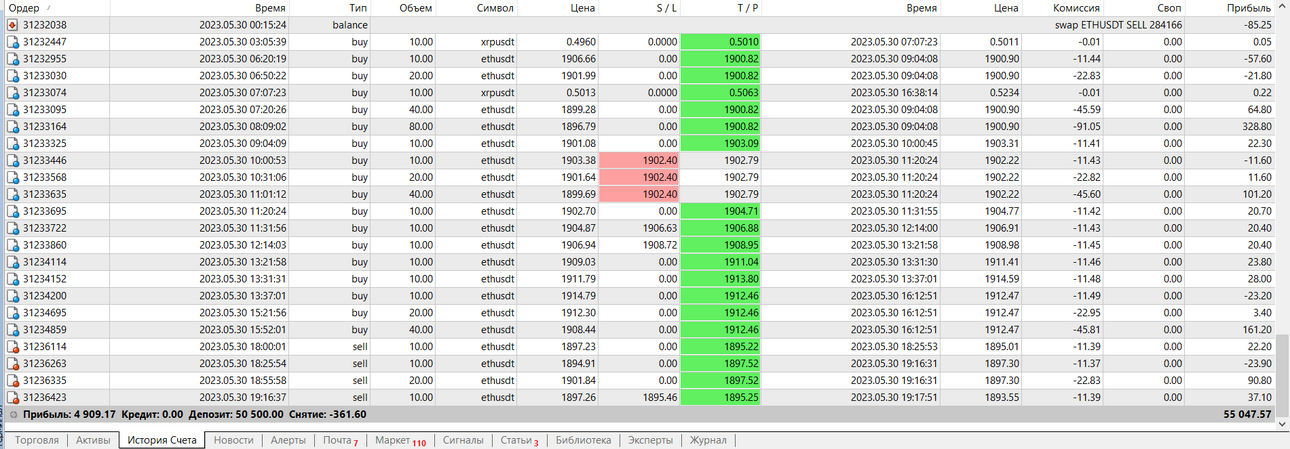
Task: Open the Новости tab
Action: [234, 440]
